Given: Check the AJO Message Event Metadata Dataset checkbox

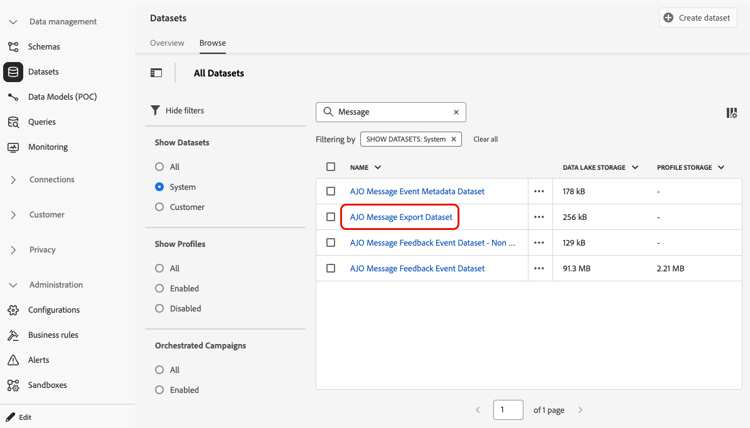Looking at the screenshot, I should pos(331,191).
